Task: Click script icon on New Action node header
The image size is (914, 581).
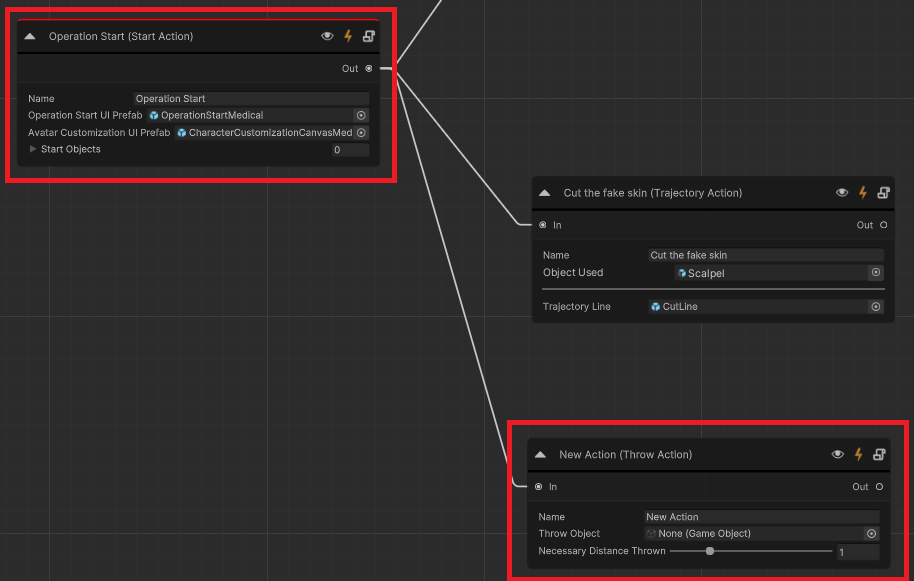Action: pyautogui.click(x=879, y=455)
